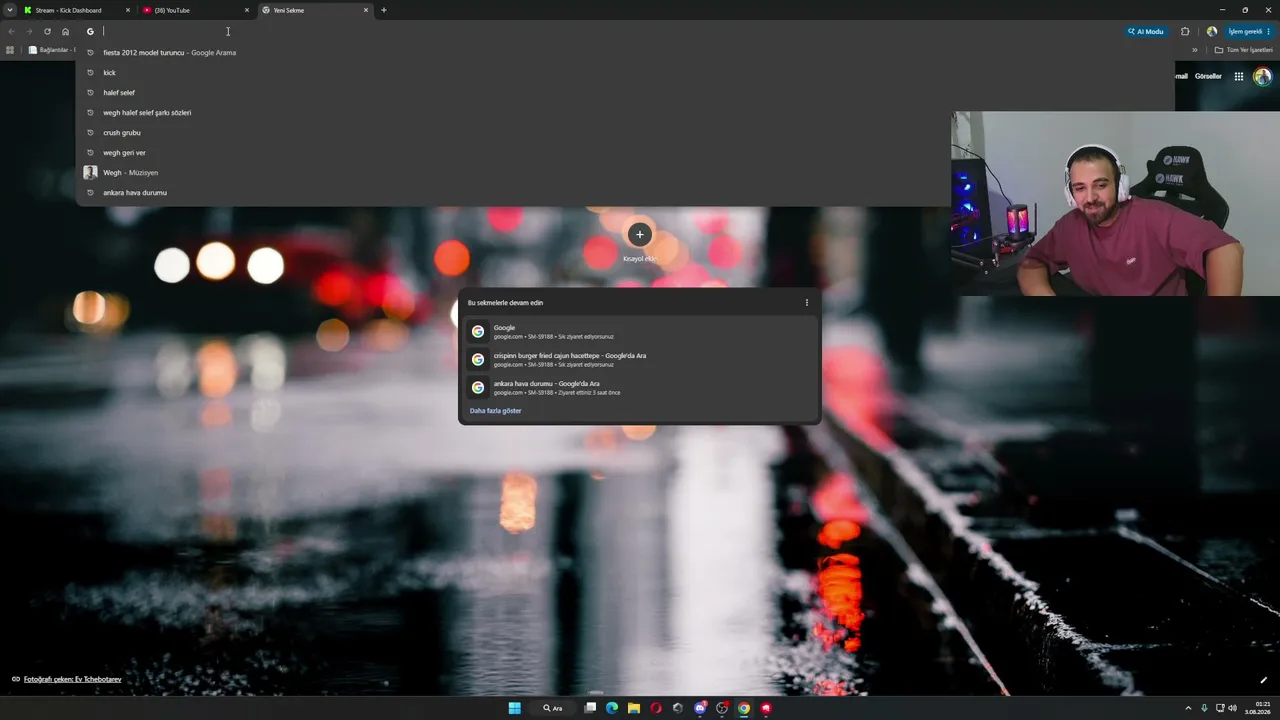Open the İşlem gerekli Chrome menu
Image resolution: width=1280 pixels, height=720 pixels.
coord(1250,31)
